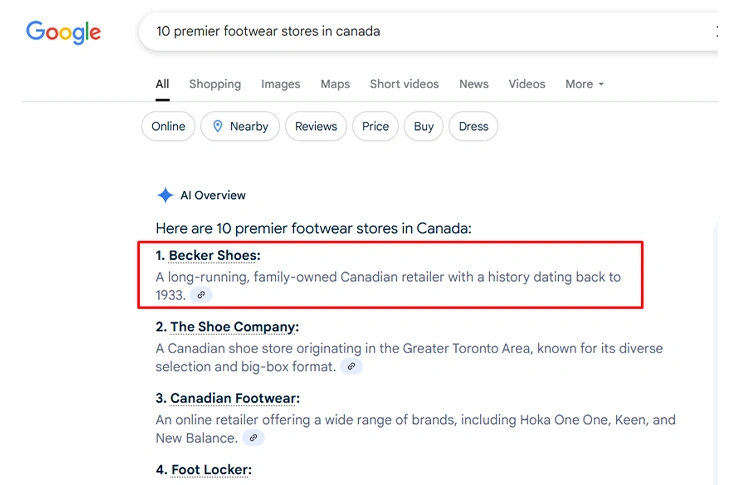Apply the Reviews filter chip
The width and height of the screenshot is (742, 485).
[x=316, y=126]
